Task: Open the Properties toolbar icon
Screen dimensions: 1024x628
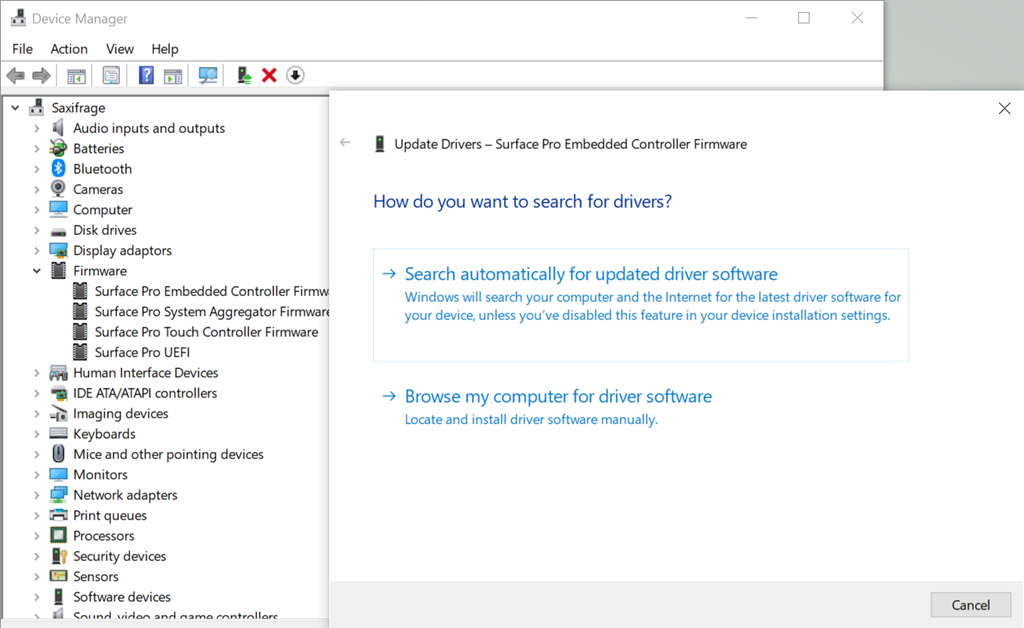Action: [x=111, y=76]
